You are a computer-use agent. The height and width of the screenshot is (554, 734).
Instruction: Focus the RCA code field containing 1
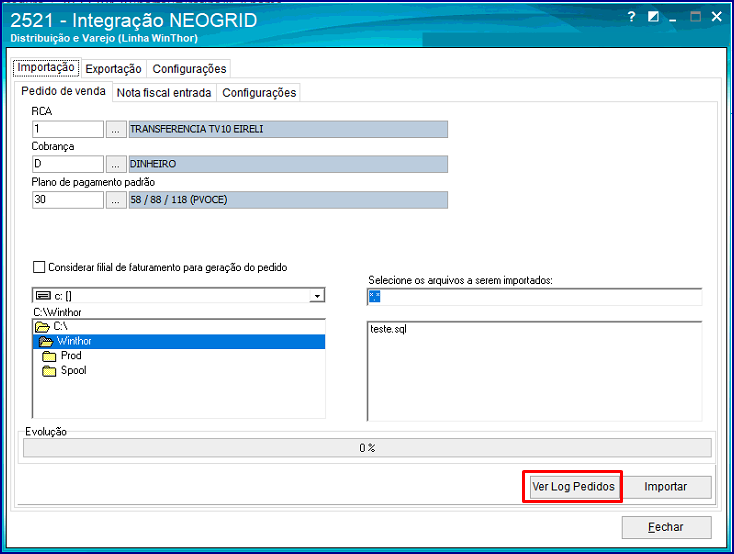click(68, 129)
